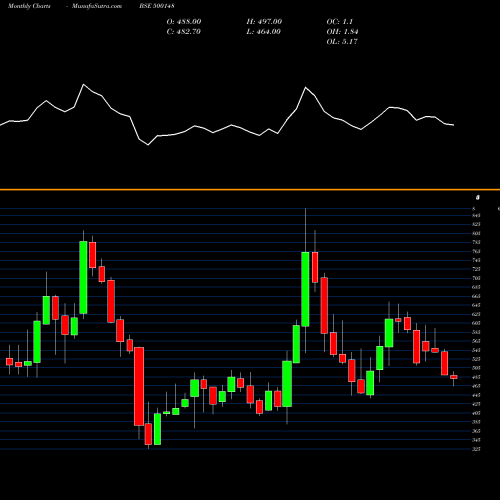The height and width of the screenshot is (500, 500).
Task: Click the 425 price axis label
Action: (476, 404)
